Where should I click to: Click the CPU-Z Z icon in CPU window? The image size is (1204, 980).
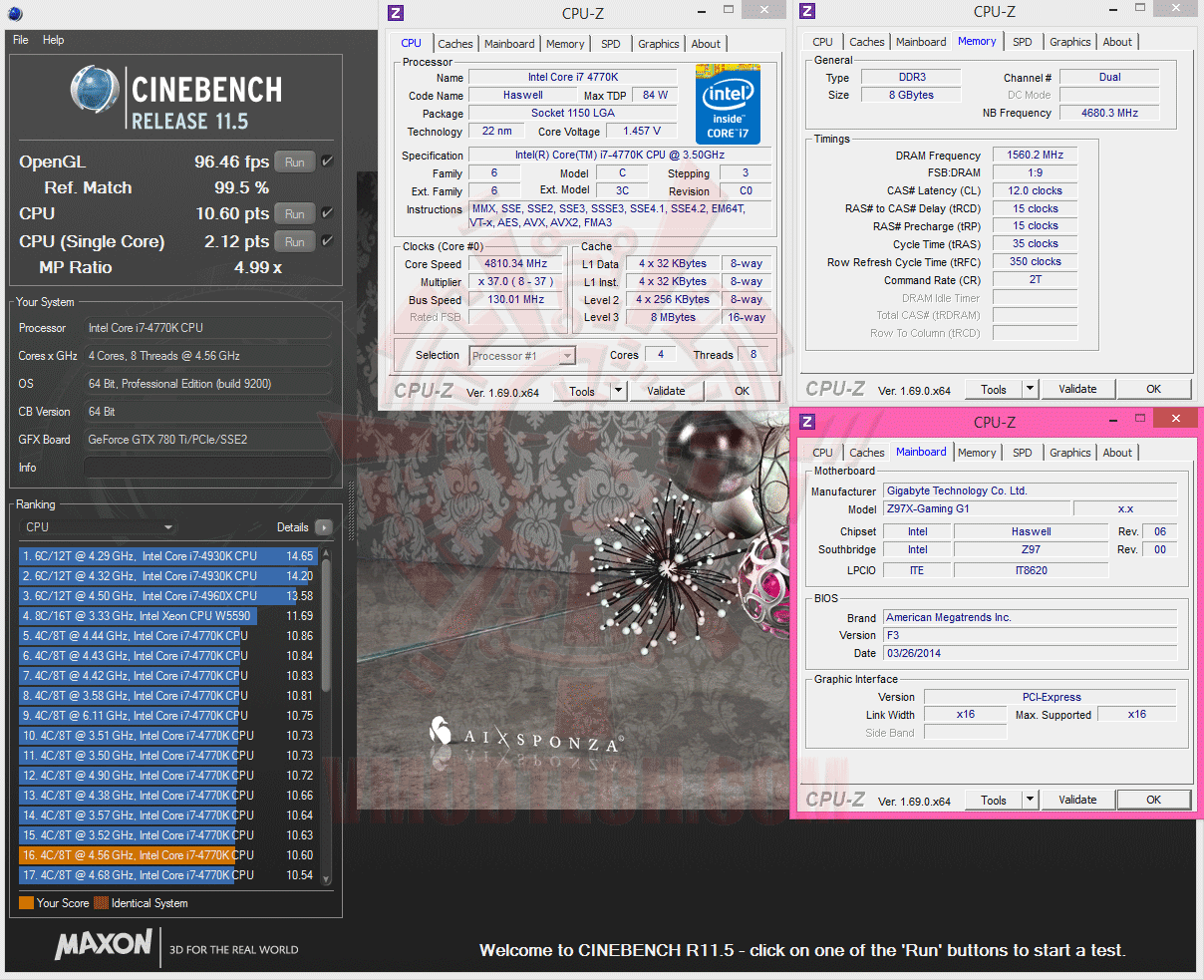click(396, 13)
